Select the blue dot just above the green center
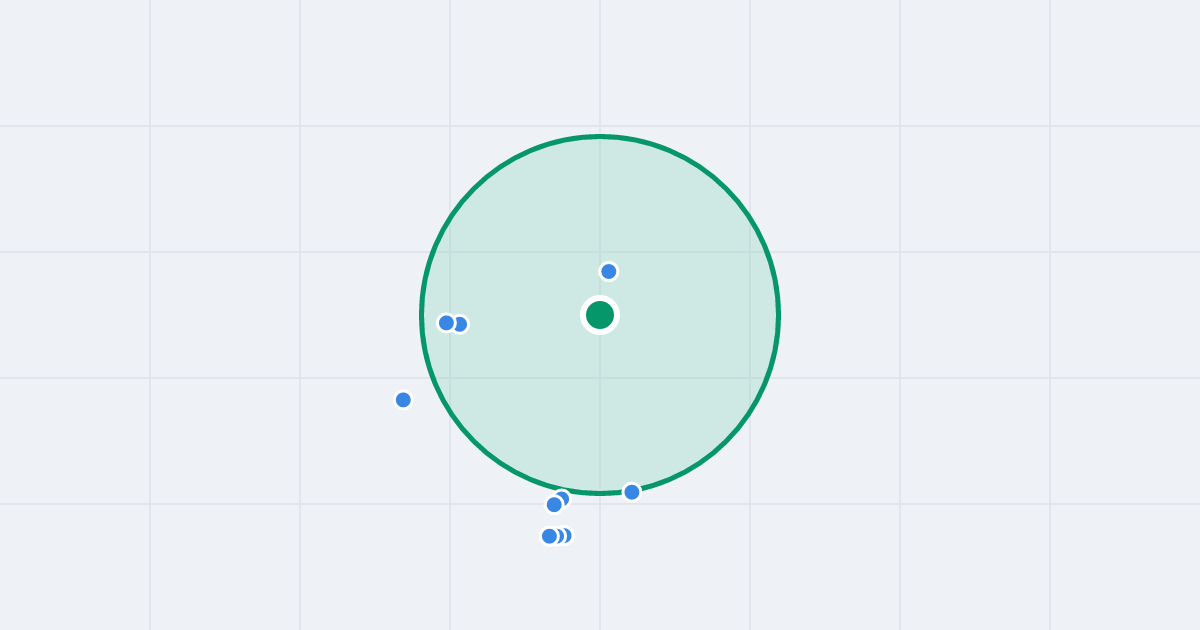The image size is (1200, 630). pos(609,271)
